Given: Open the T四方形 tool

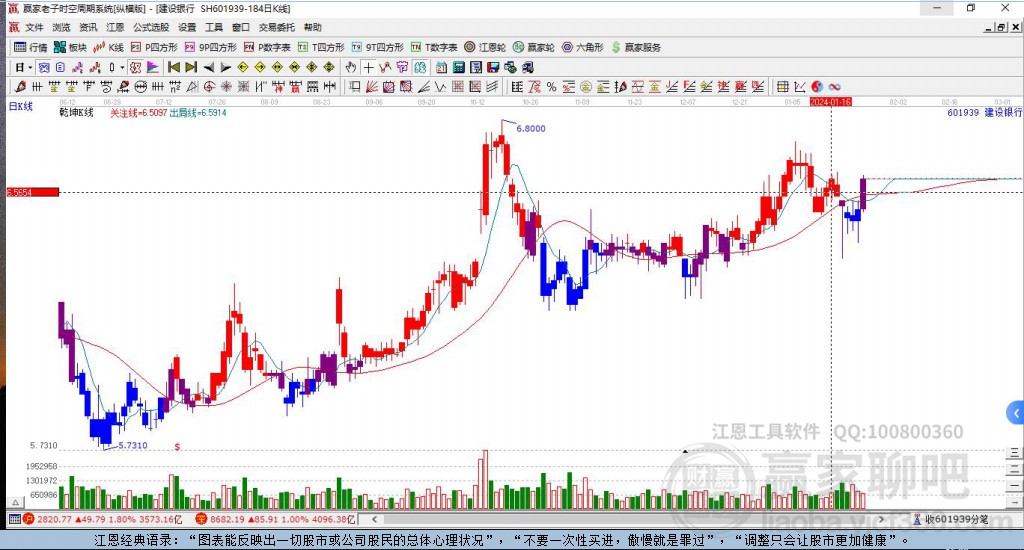Looking at the screenshot, I should coord(321,47).
